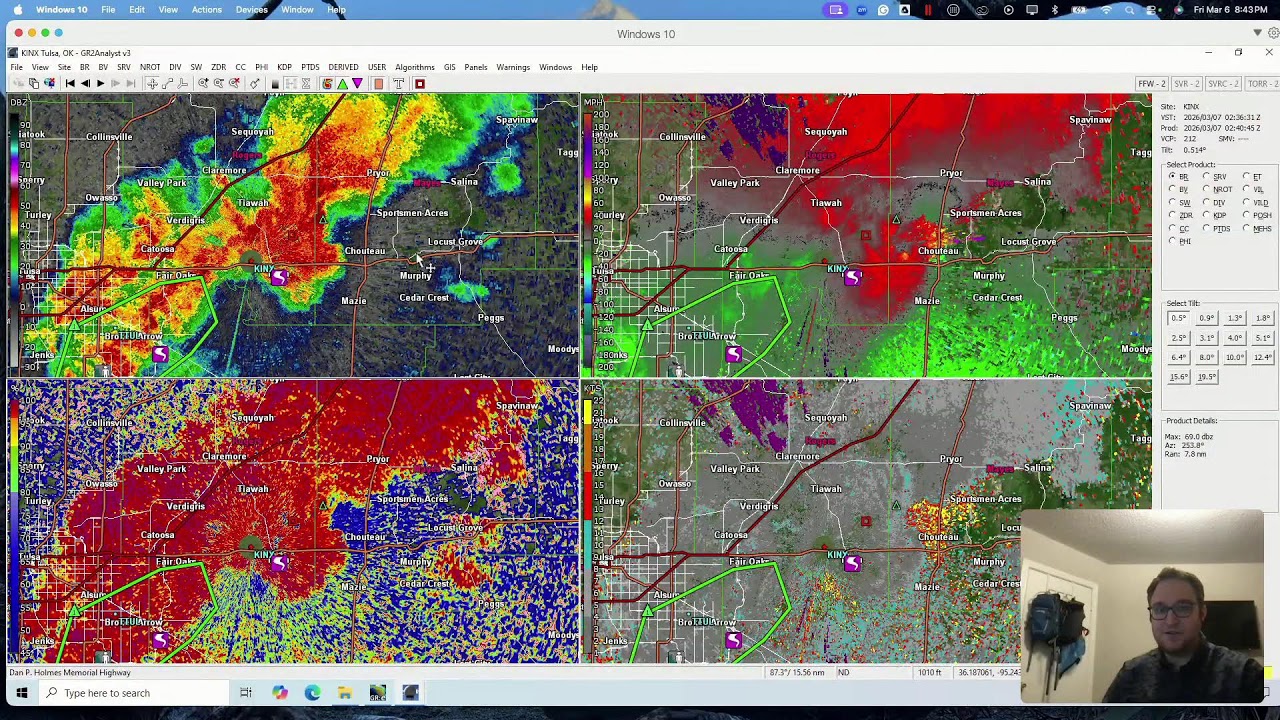Step back one frame
The image size is (1280, 720).
[x=85, y=84]
